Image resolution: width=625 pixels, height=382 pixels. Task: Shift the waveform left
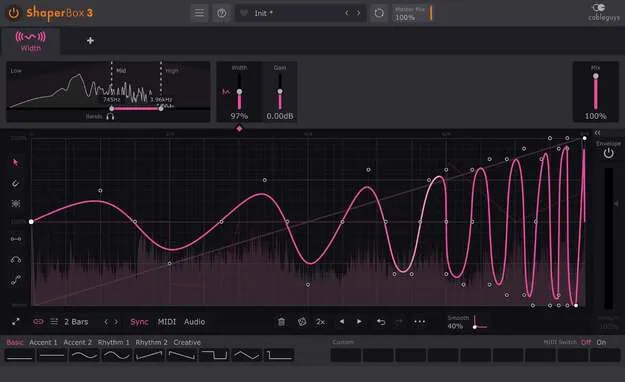click(342, 321)
